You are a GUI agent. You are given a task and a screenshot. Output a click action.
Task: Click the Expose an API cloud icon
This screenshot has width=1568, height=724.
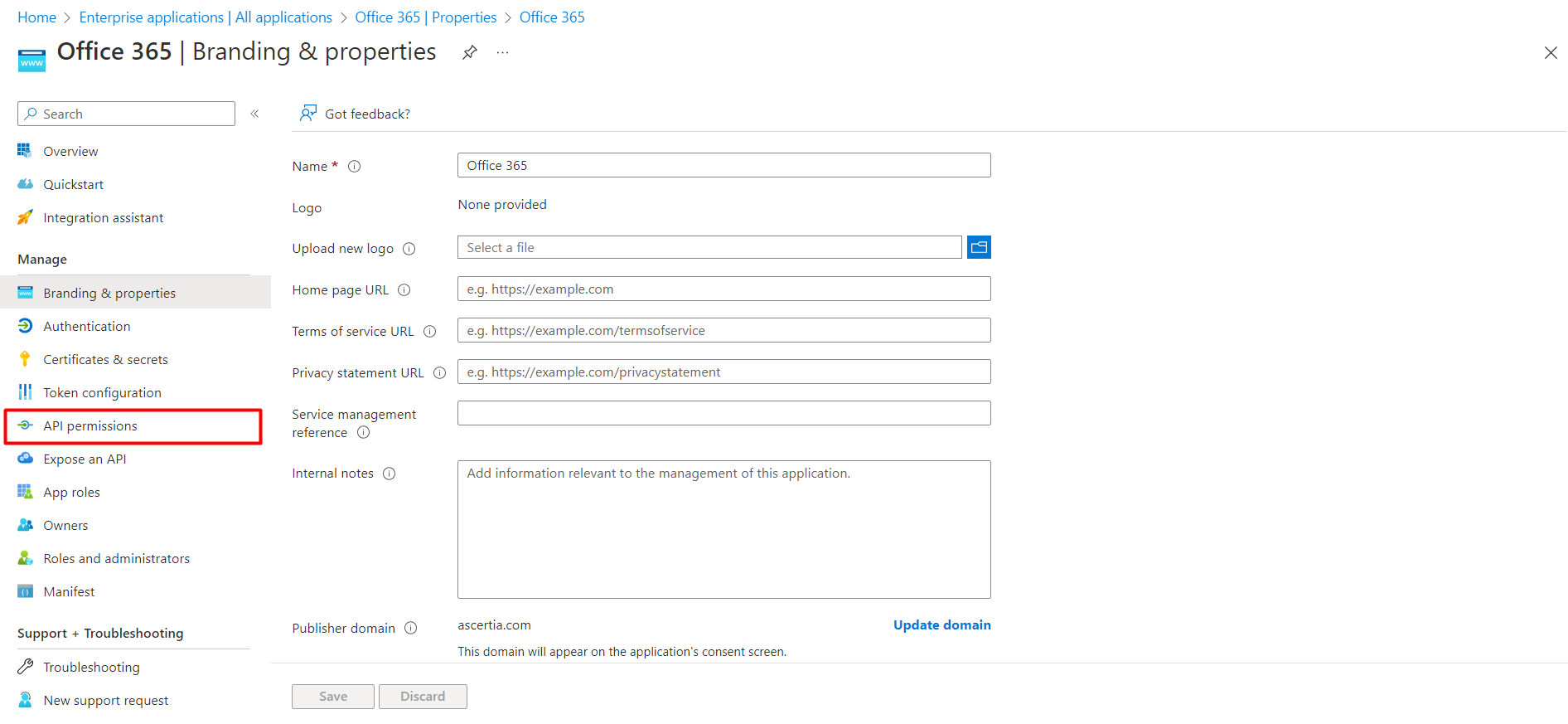pyautogui.click(x=25, y=459)
